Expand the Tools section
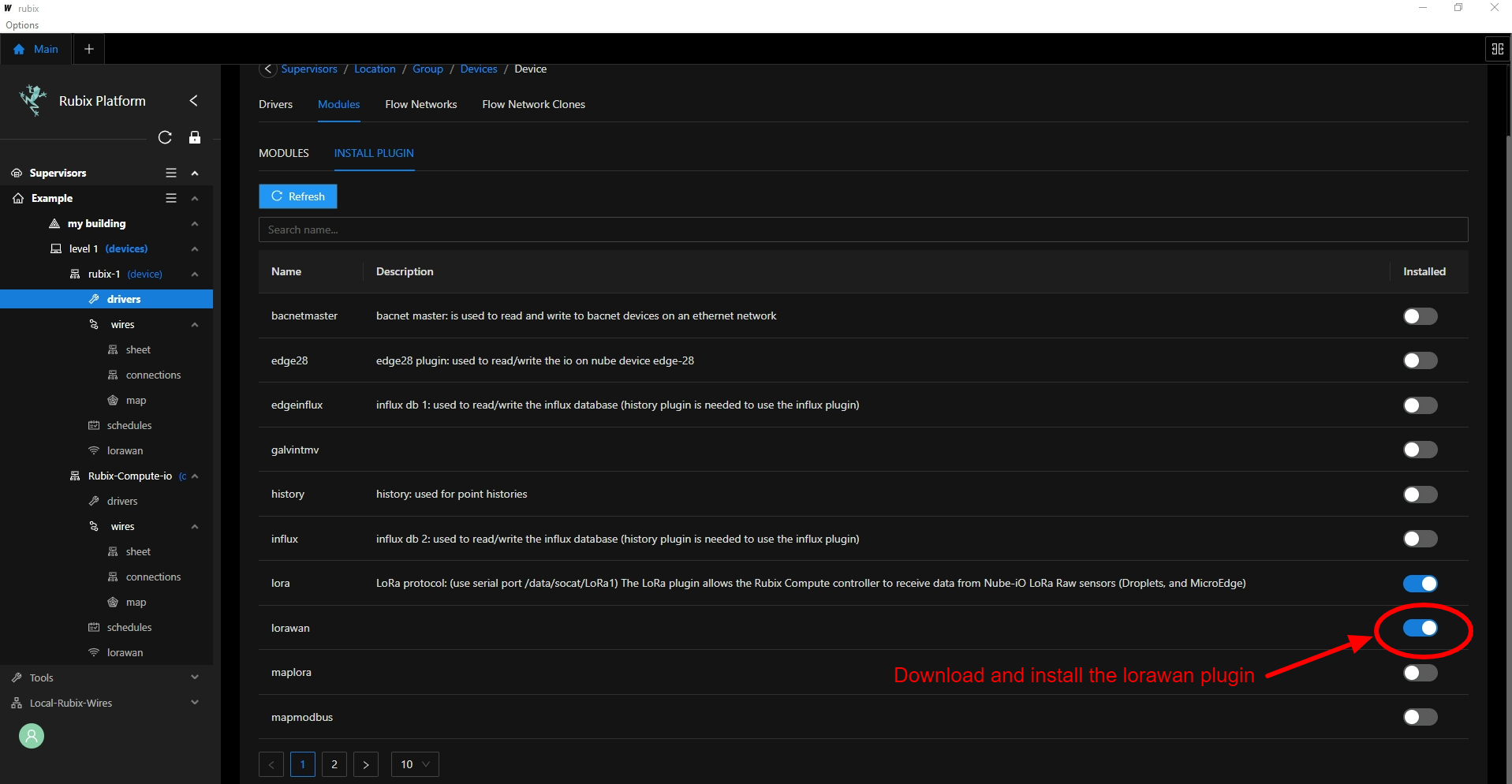 point(106,678)
